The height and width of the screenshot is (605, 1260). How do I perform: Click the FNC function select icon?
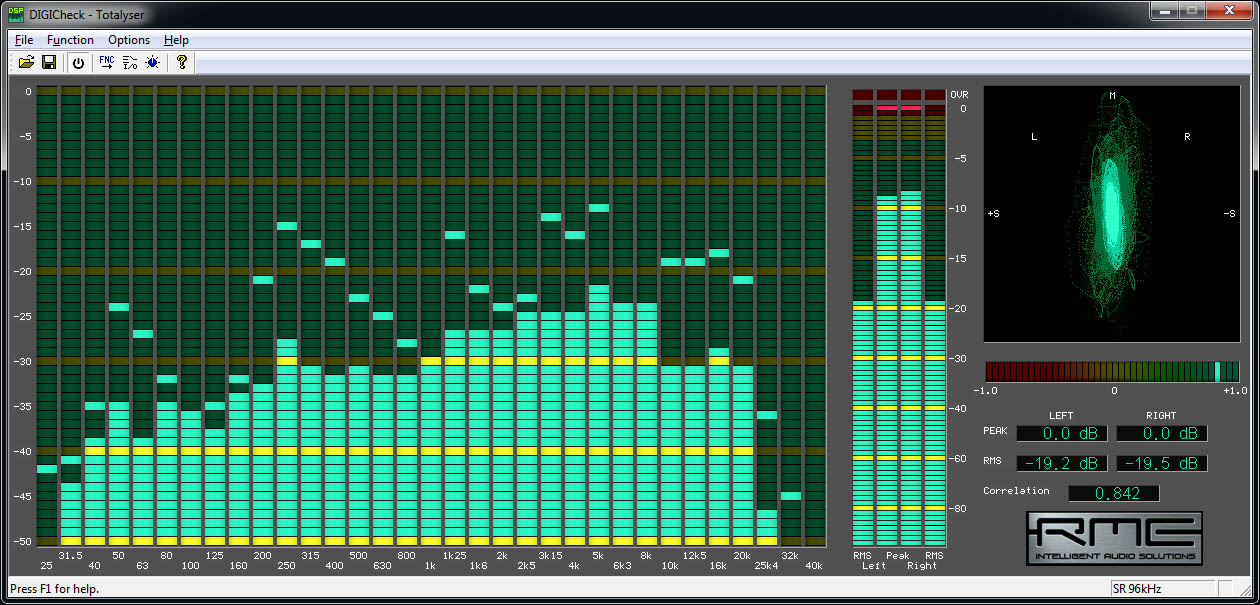pyautogui.click(x=106, y=63)
